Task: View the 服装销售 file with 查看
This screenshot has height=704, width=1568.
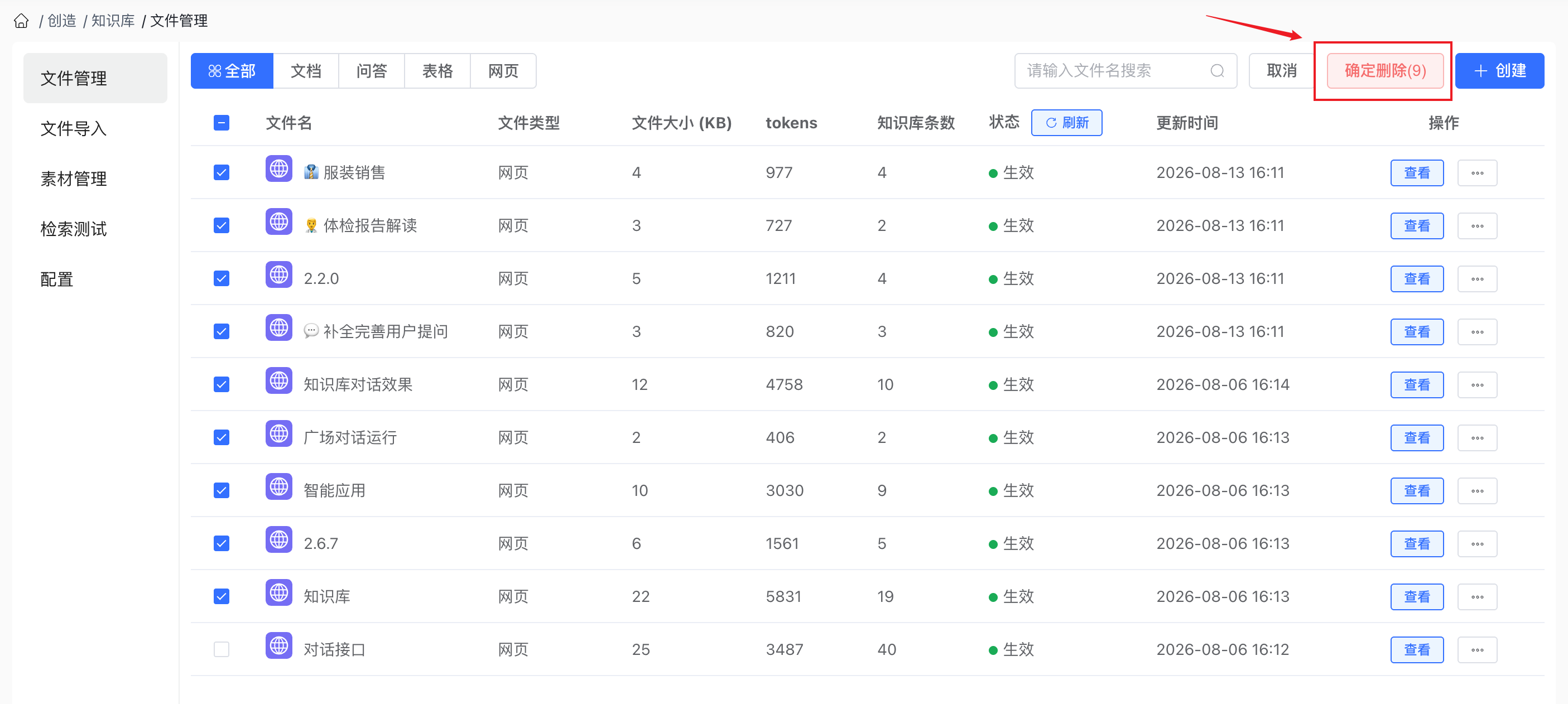Action: click(x=1417, y=173)
